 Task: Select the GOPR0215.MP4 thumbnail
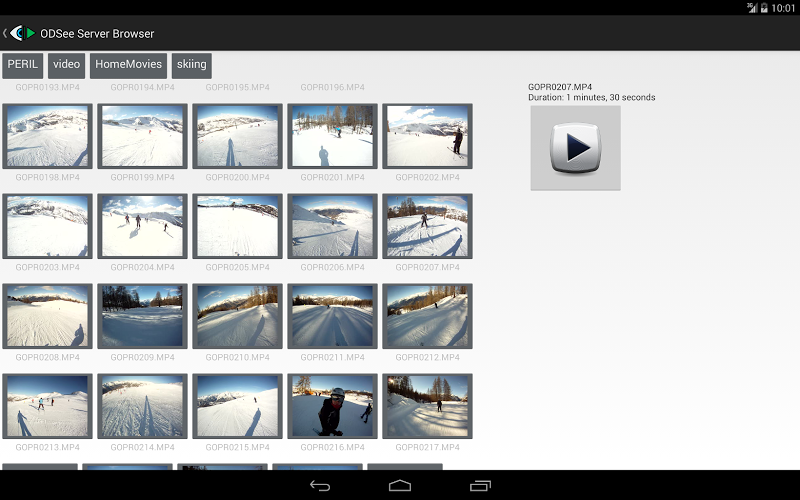(237, 406)
